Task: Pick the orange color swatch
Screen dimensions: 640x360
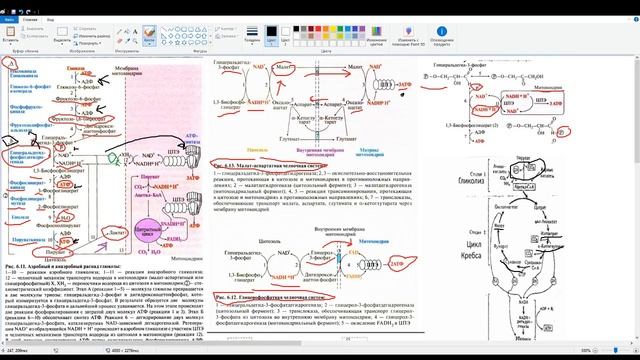Action: pyautogui.click(x=326, y=29)
